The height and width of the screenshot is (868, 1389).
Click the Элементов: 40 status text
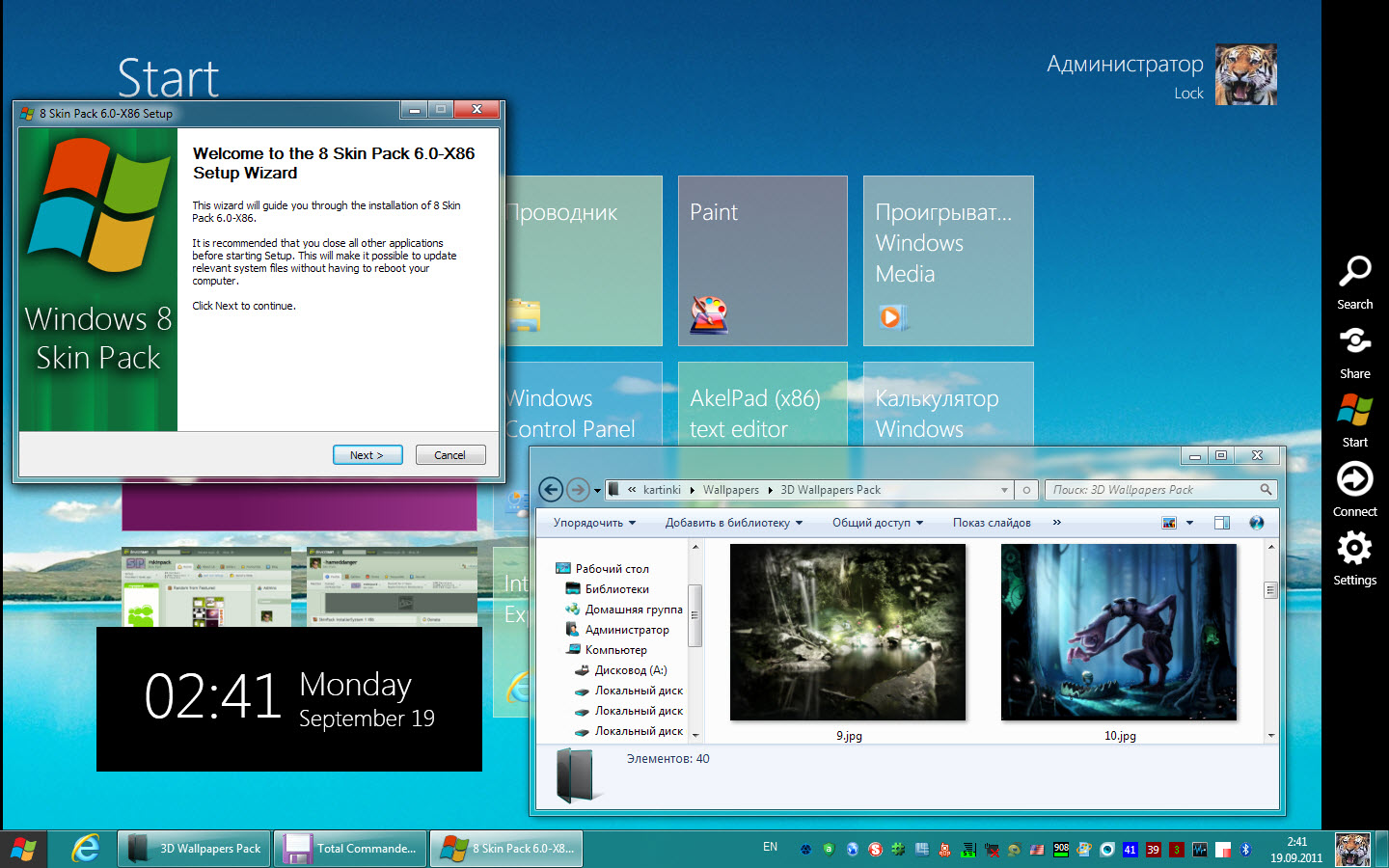tap(667, 759)
